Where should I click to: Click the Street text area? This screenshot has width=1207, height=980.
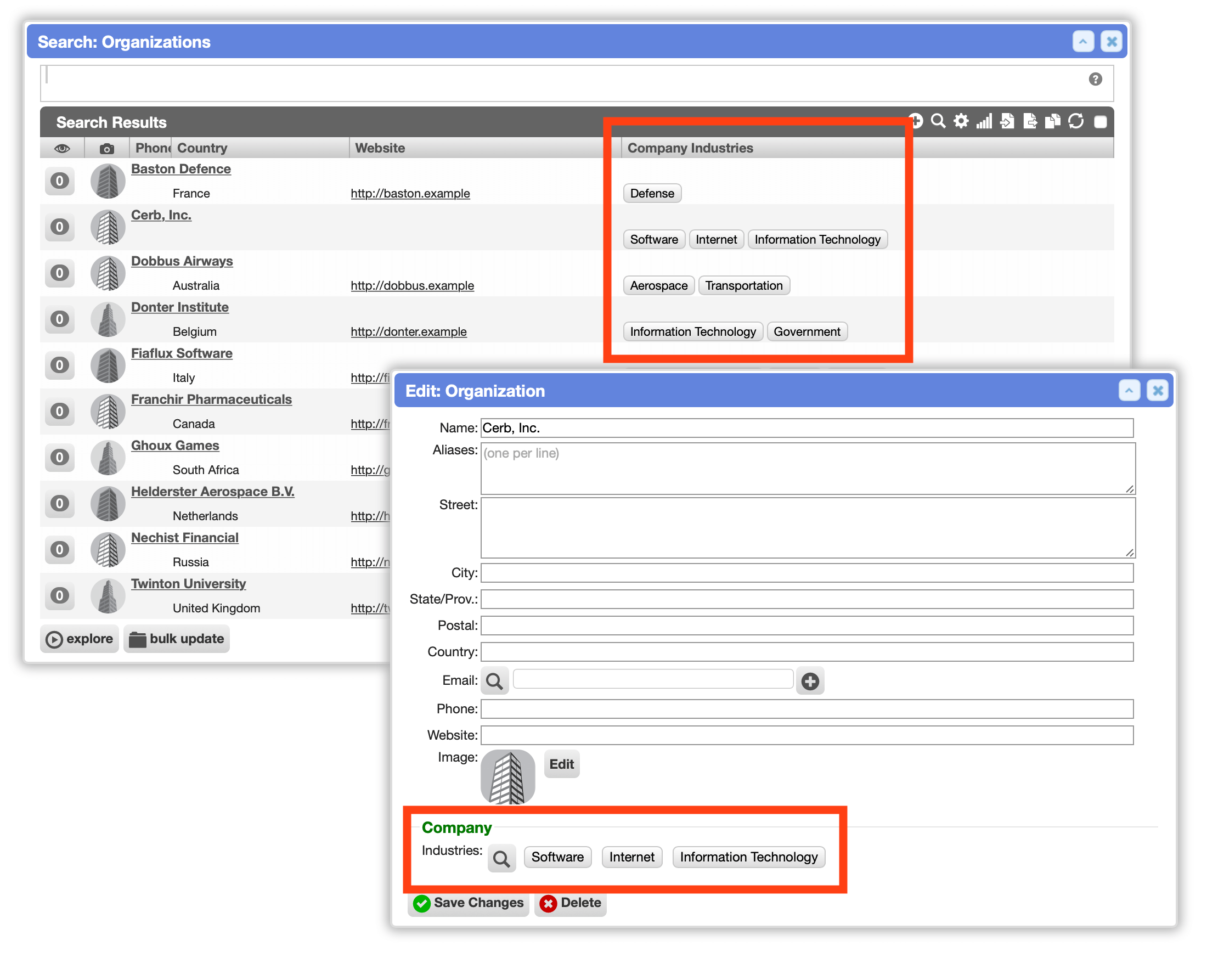(x=808, y=528)
